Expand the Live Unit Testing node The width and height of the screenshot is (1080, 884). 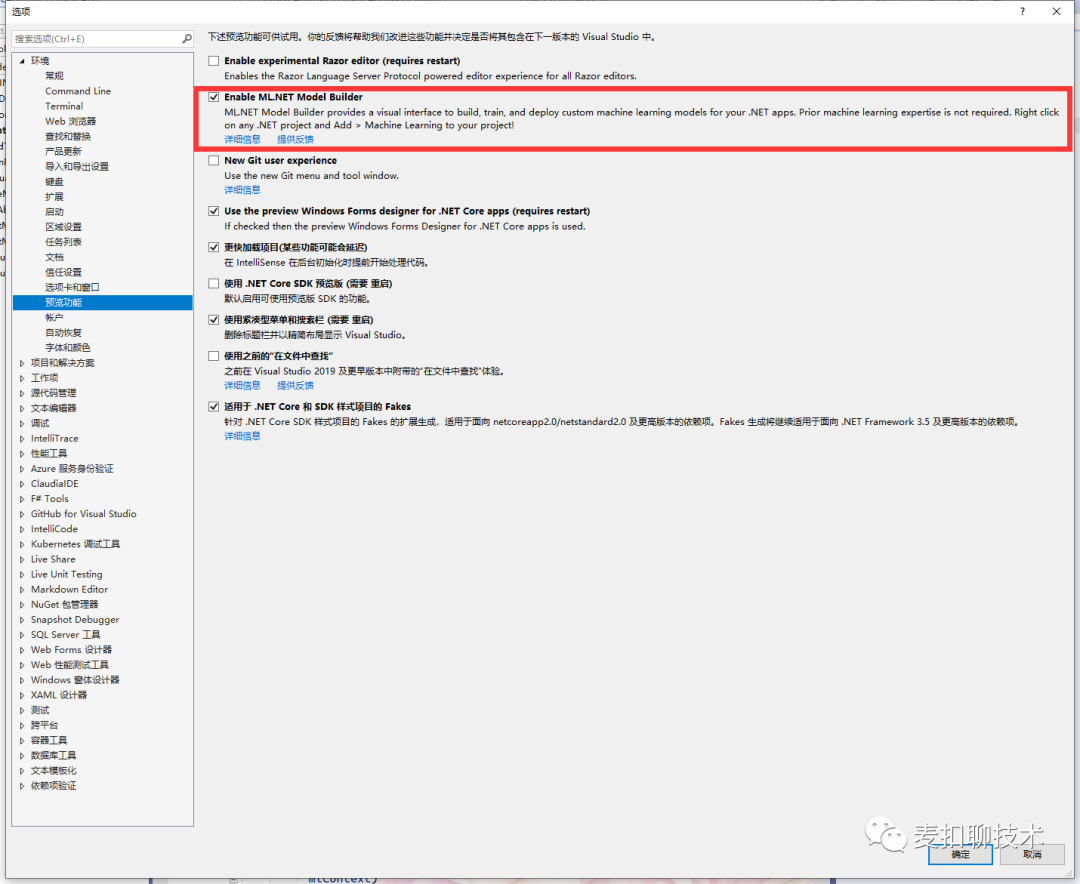(x=22, y=575)
